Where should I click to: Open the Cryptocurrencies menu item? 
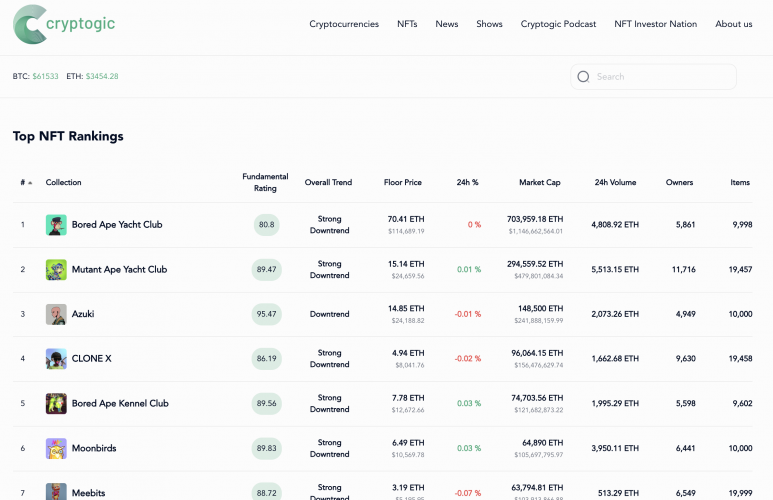click(344, 24)
